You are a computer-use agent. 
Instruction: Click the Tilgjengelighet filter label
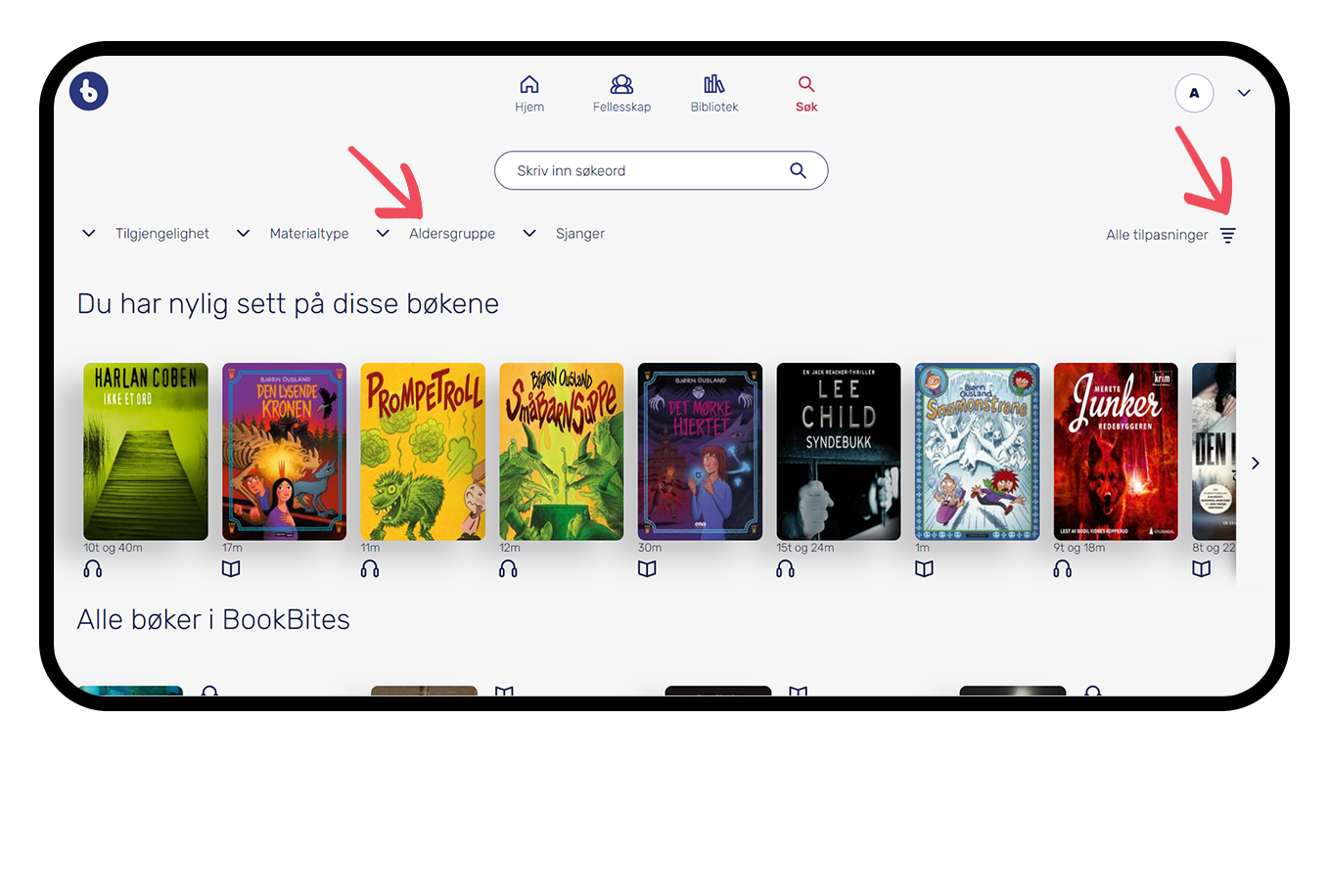coord(162,234)
